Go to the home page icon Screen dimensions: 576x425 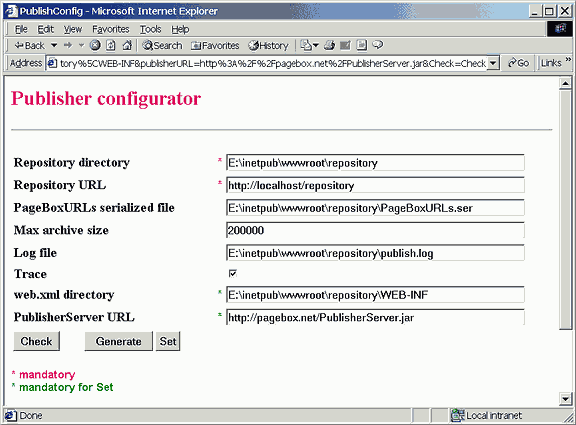click(x=127, y=45)
